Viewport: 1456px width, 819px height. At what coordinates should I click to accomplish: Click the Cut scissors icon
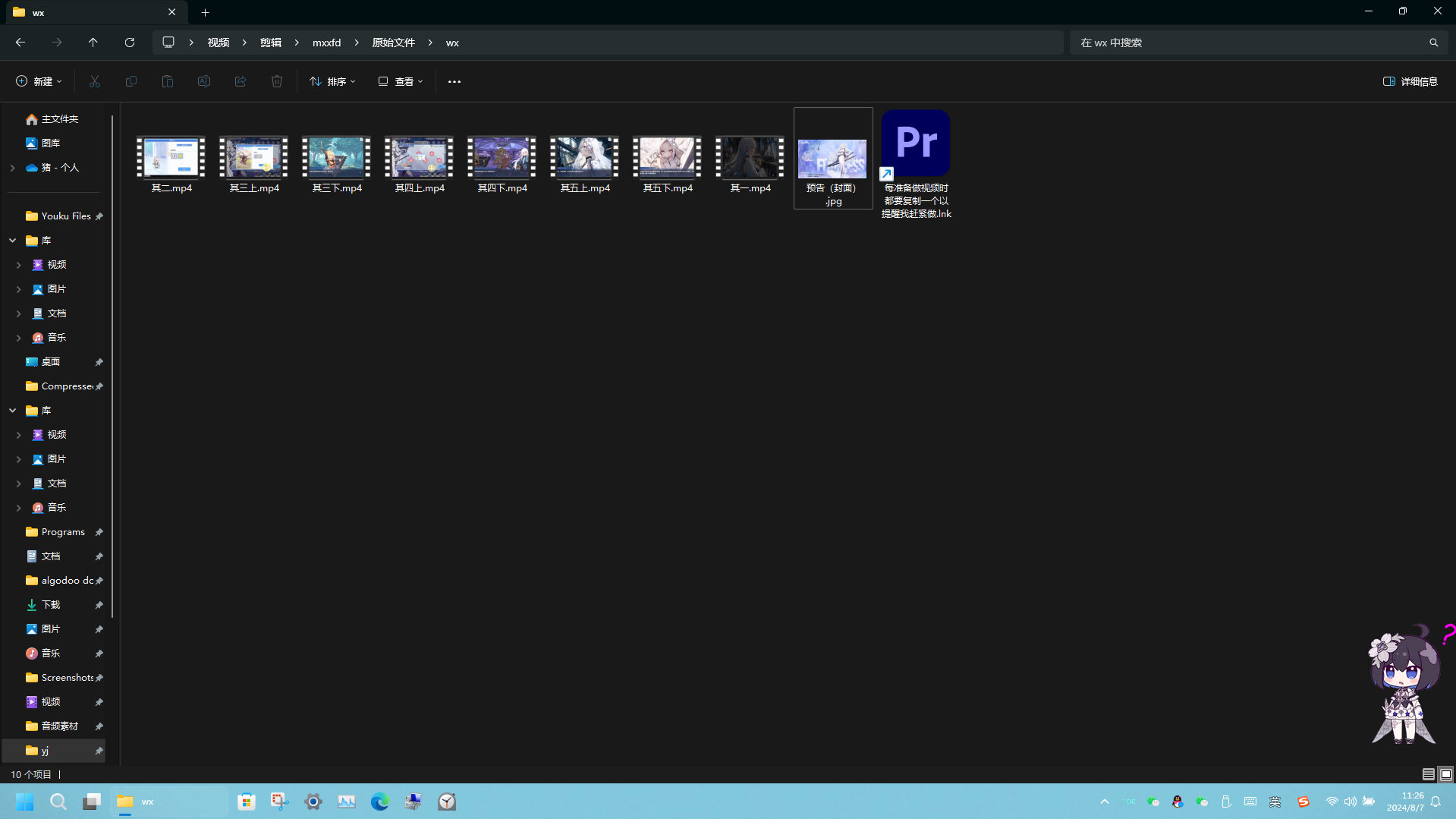pos(95,81)
